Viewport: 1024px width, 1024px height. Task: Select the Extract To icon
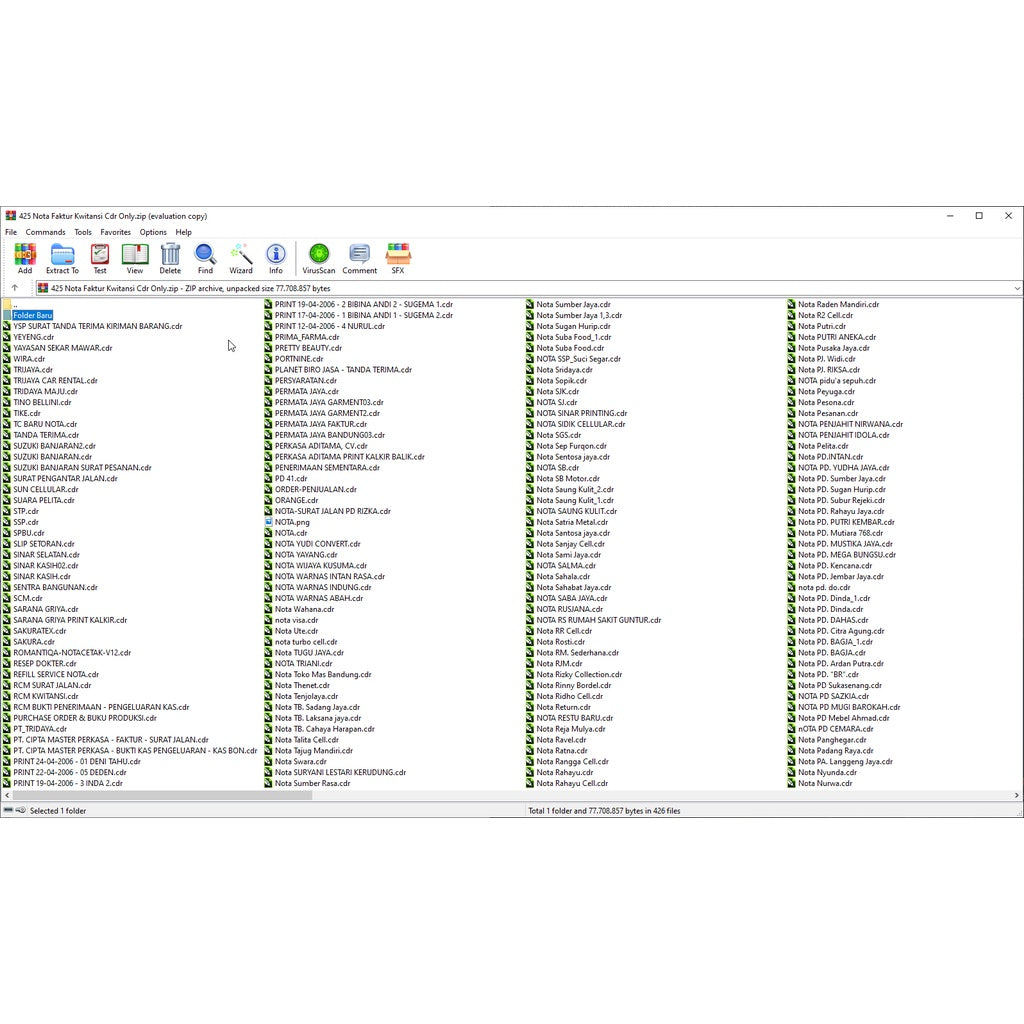62,258
